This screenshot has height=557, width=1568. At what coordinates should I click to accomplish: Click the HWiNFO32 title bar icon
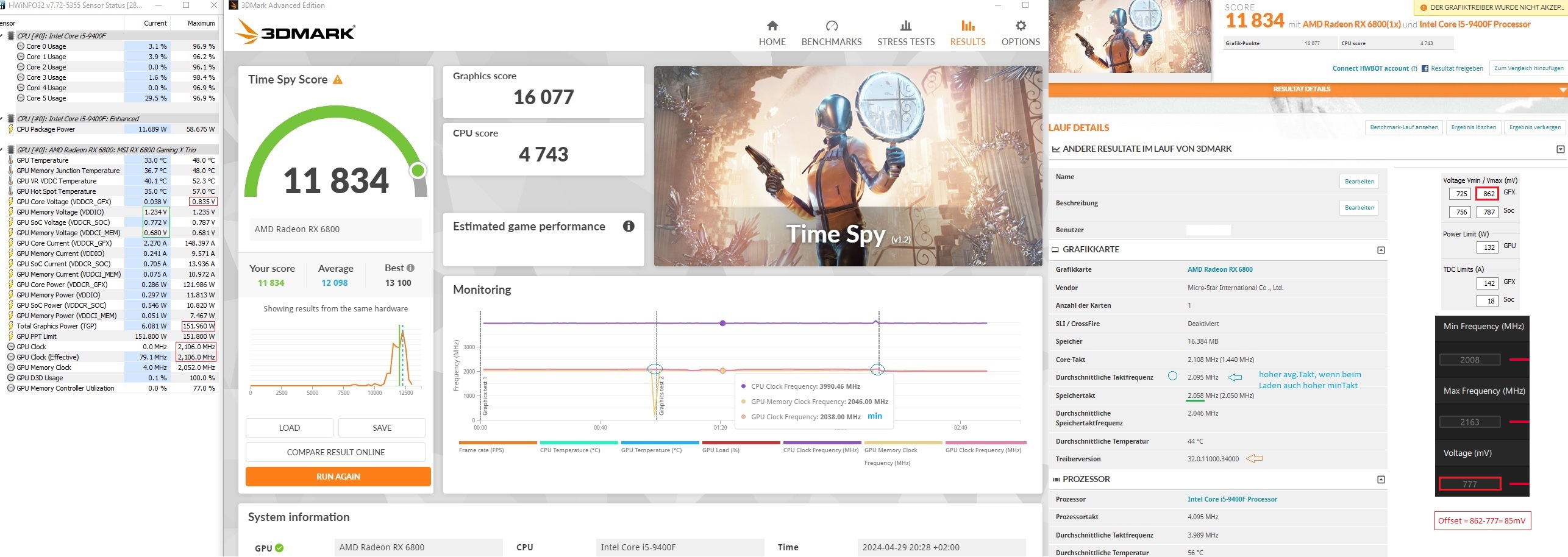(x=2, y=5)
